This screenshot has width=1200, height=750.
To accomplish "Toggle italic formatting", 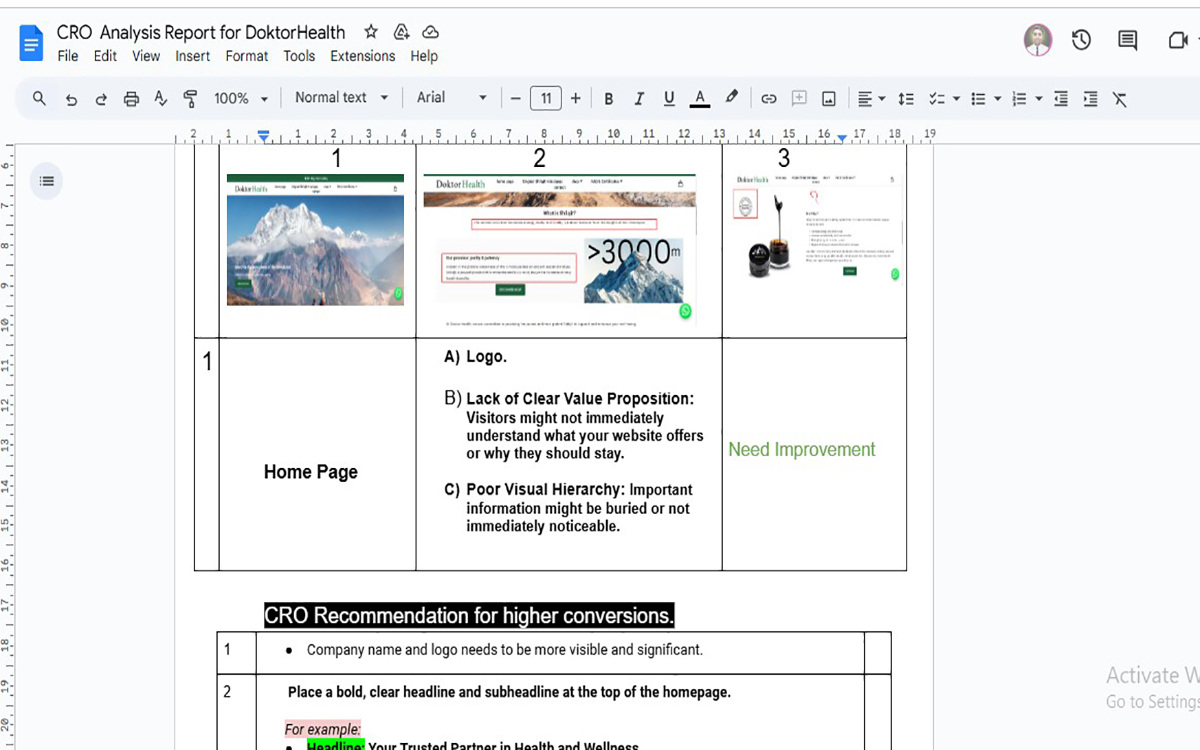I will [x=638, y=98].
